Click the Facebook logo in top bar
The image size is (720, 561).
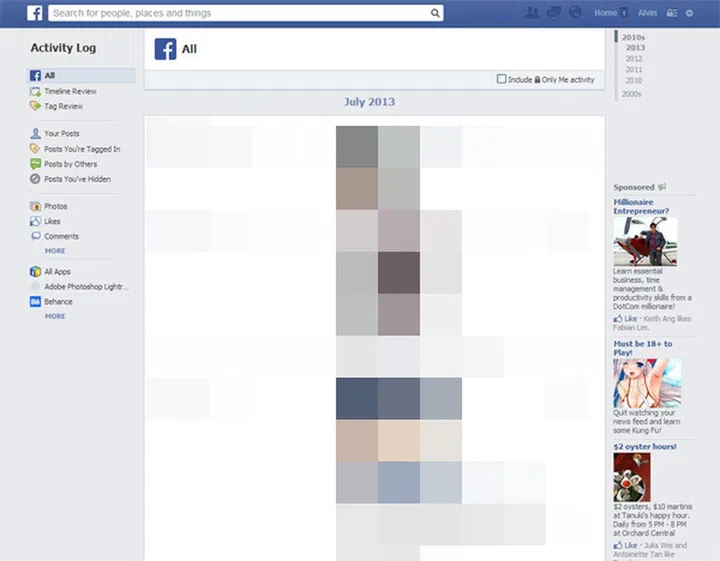(35, 13)
